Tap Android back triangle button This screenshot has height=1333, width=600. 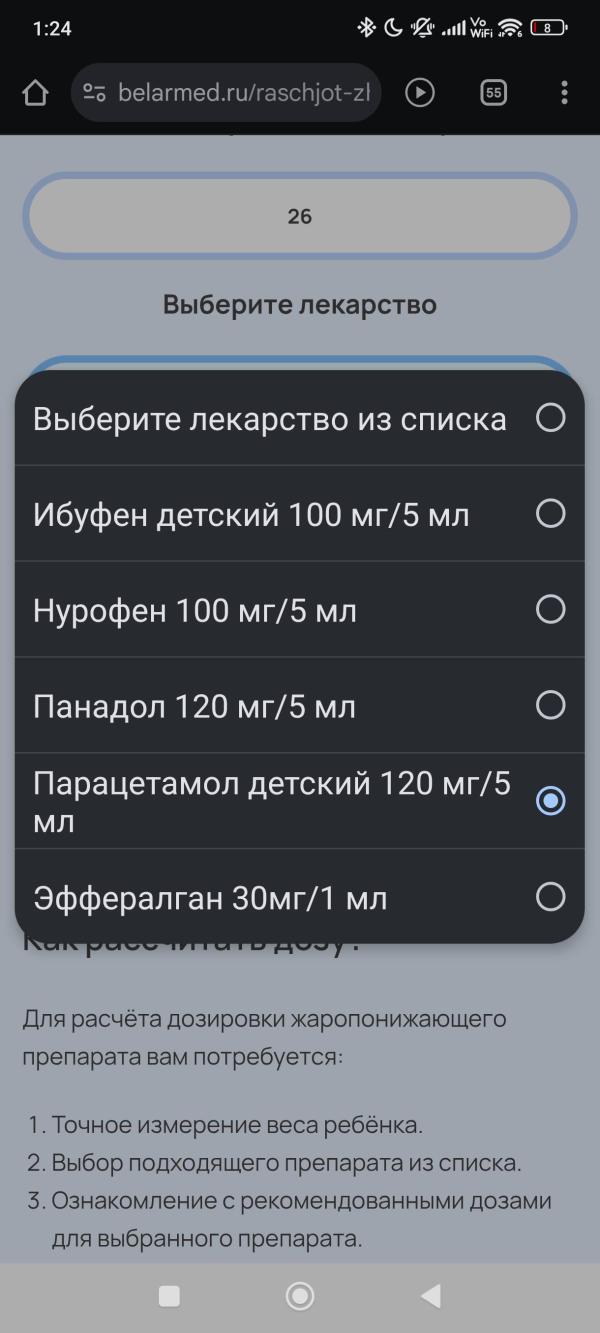(x=431, y=1296)
